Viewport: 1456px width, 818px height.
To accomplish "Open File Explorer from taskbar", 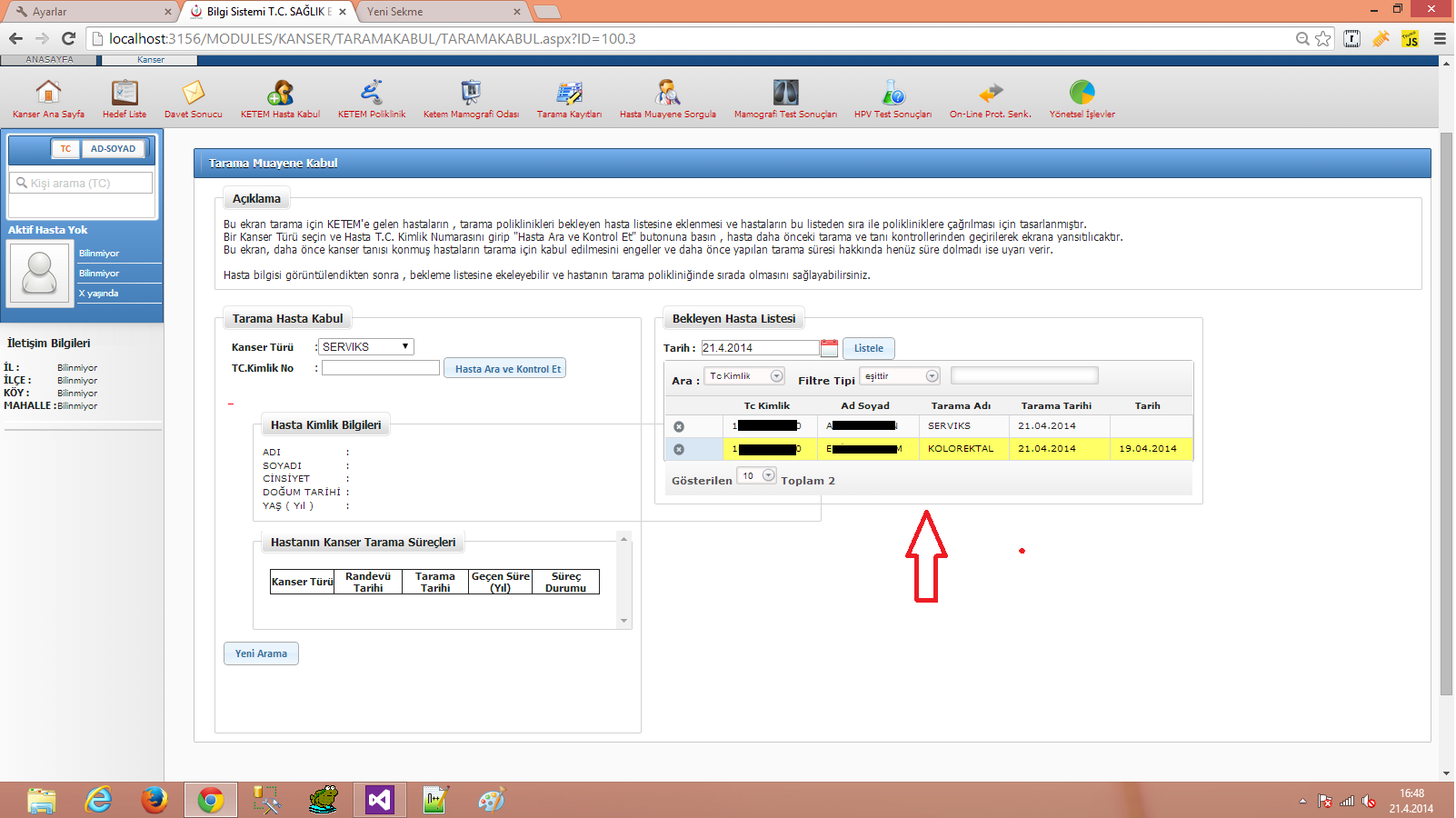I will [x=42, y=800].
